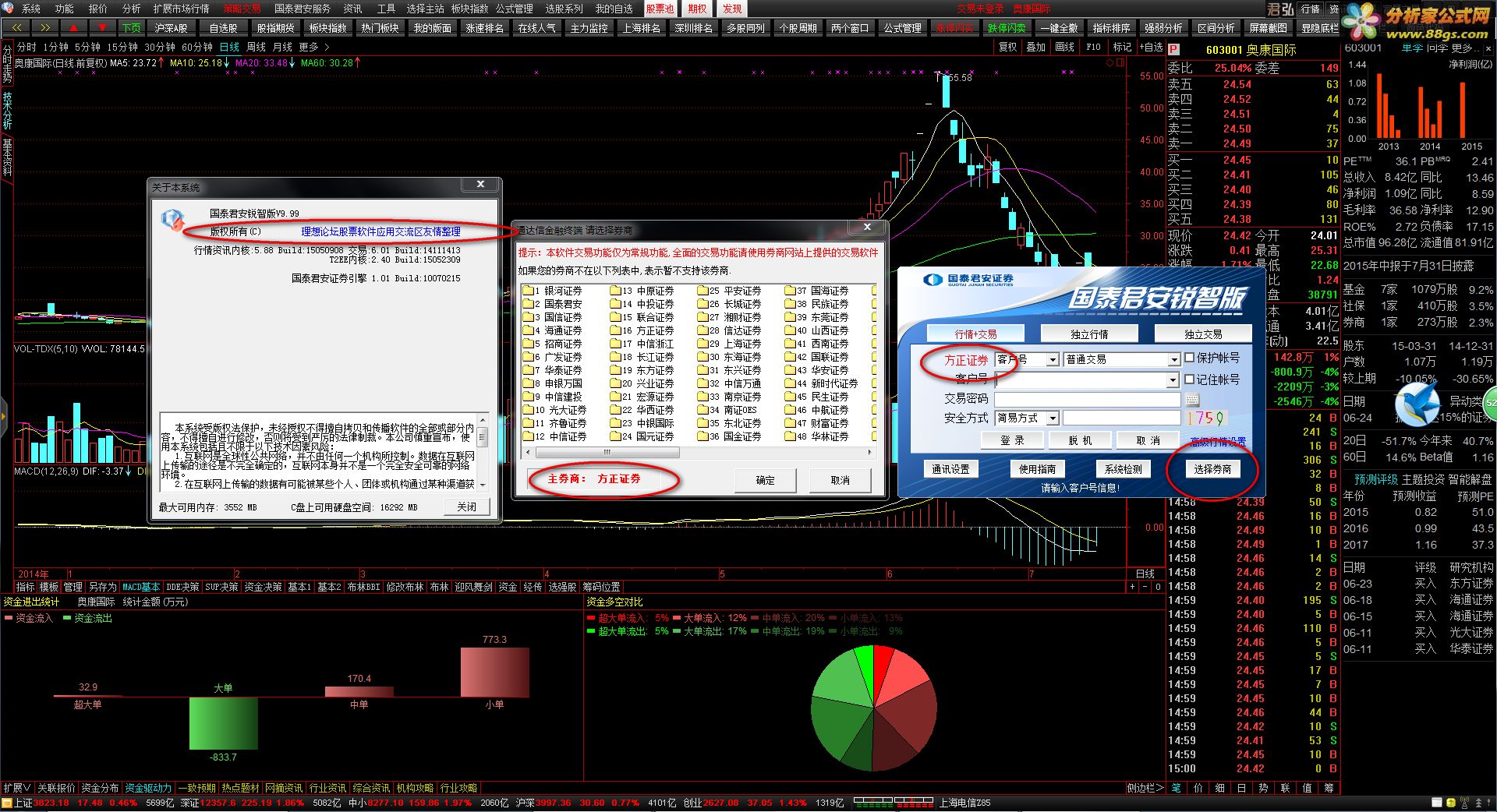
Task: Open the 简易方式 security mode dropdown
Action: (1052, 418)
